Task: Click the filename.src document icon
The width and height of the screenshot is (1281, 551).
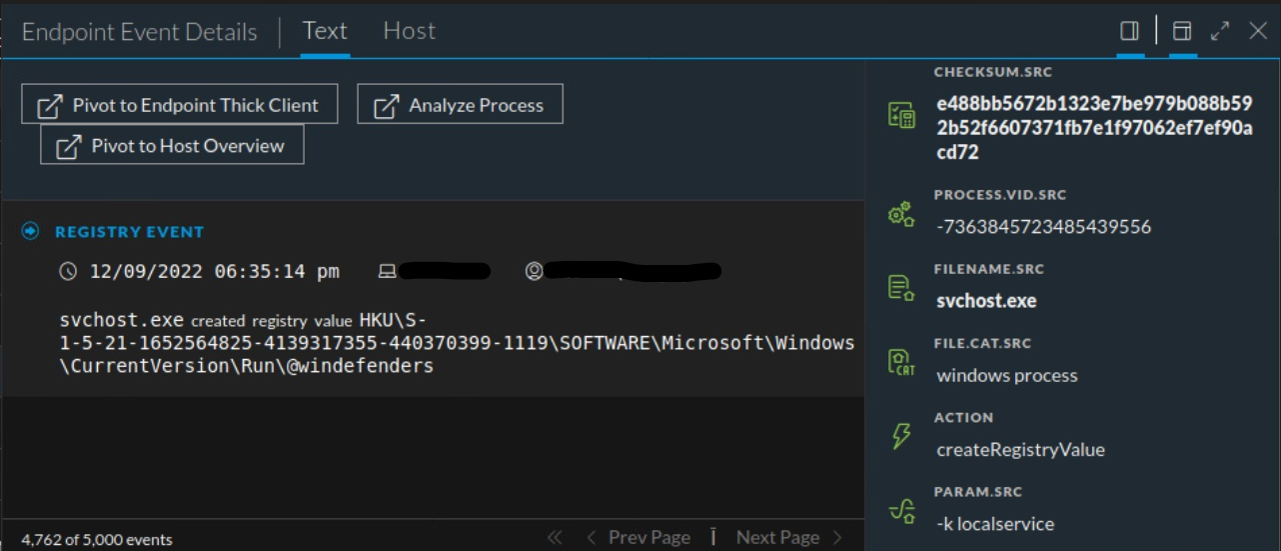Action: [x=901, y=288]
